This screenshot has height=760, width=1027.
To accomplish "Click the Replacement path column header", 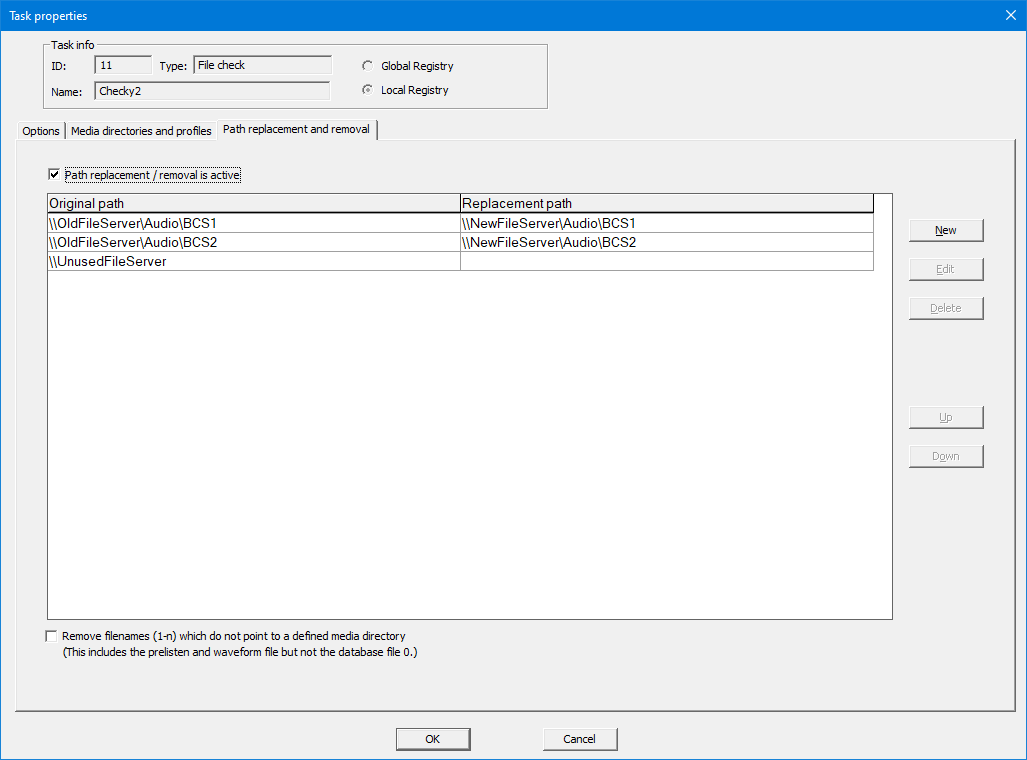I will 666,203.
